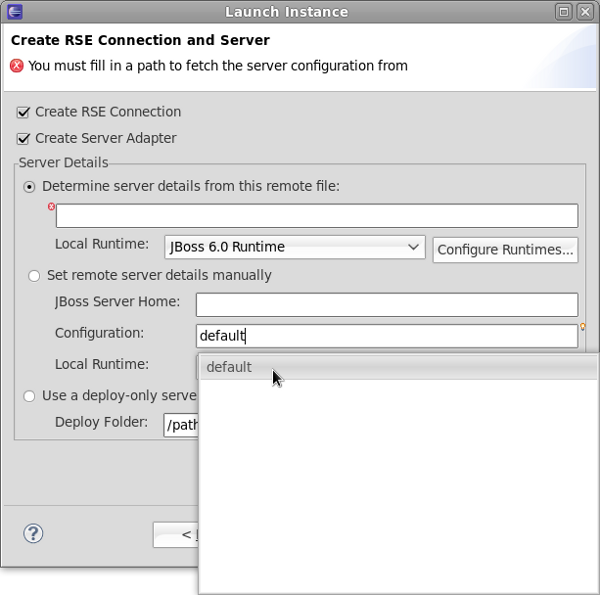Viewport: 600px width, 595px height.
Task: Click the Eclipse icon in title bar
Action: (x=15, y=11)
